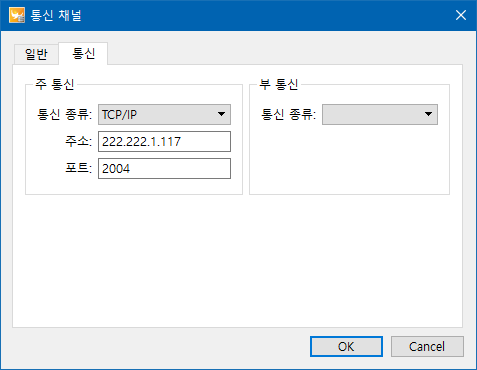Screen dimensions: 477x370
Task: Click the 포트 label
Action: pyautogui.click(x=78, y=168)
